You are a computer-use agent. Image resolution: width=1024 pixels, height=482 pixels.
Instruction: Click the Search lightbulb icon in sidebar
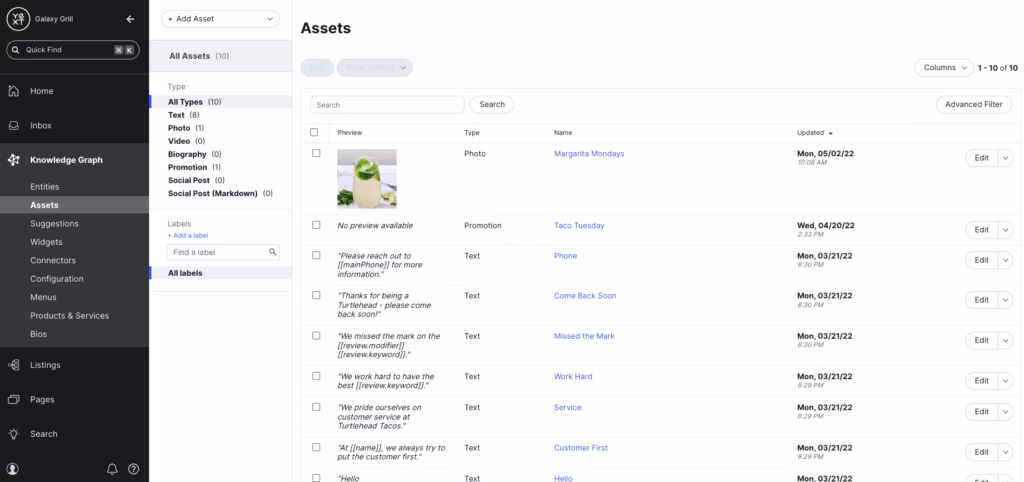pyautogui.click(x=14, y=434)
